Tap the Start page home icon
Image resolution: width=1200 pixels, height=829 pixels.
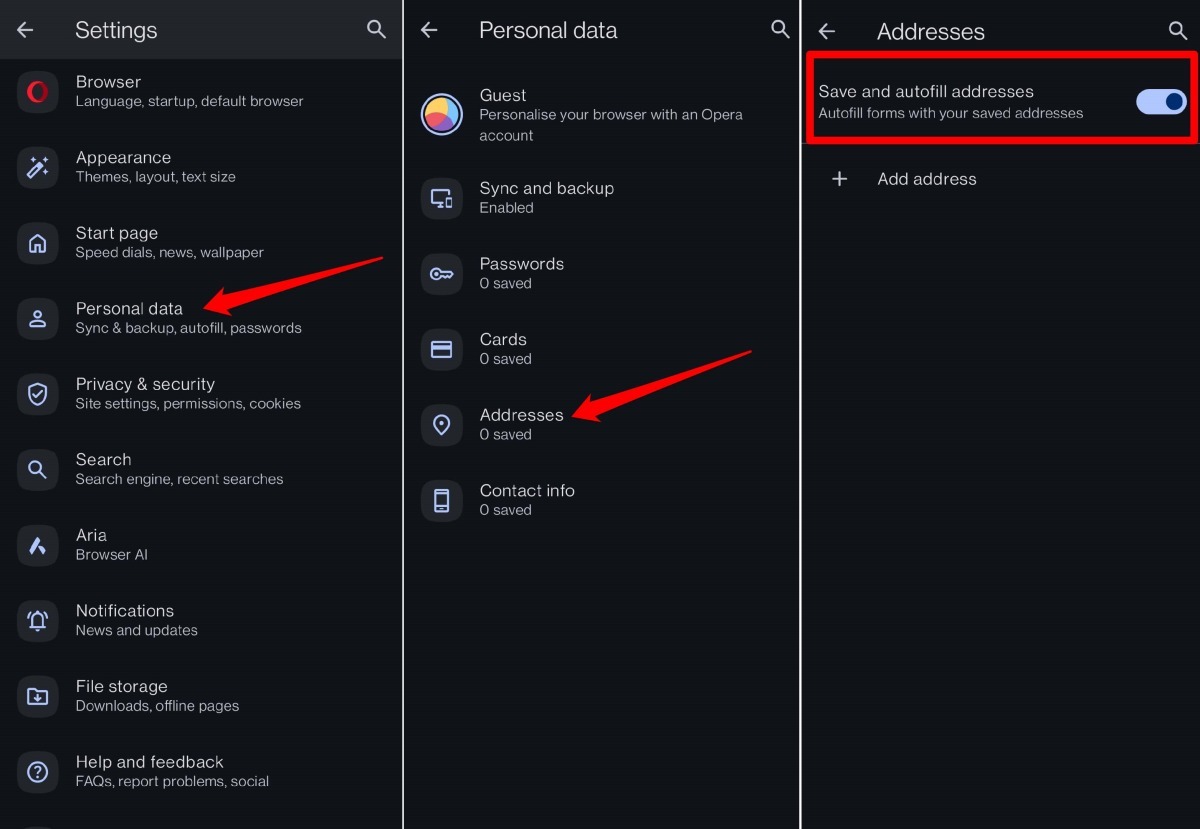click(37, 243)
